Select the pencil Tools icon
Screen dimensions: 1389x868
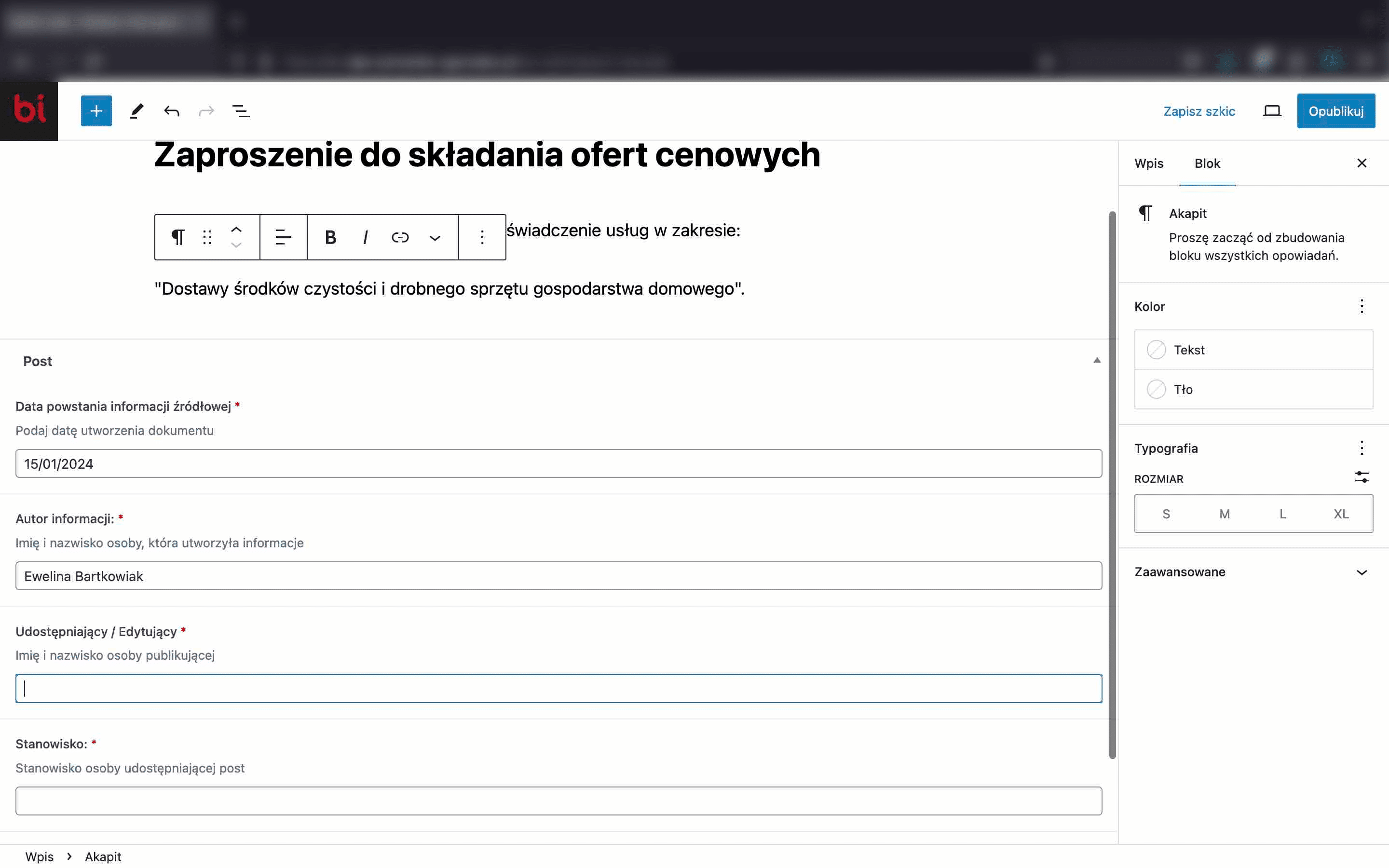pos(136,111)
